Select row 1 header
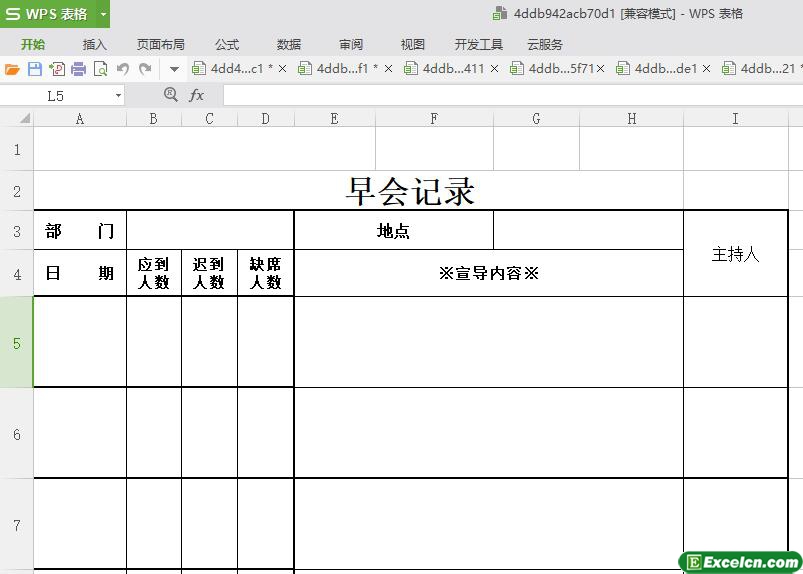803x574 pixels. [16, 149]
